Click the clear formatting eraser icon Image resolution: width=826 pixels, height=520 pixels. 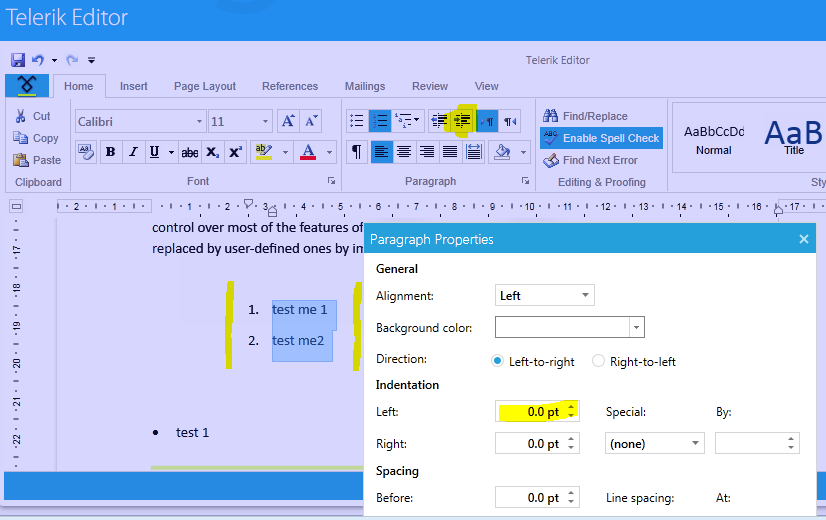point(86,152)
